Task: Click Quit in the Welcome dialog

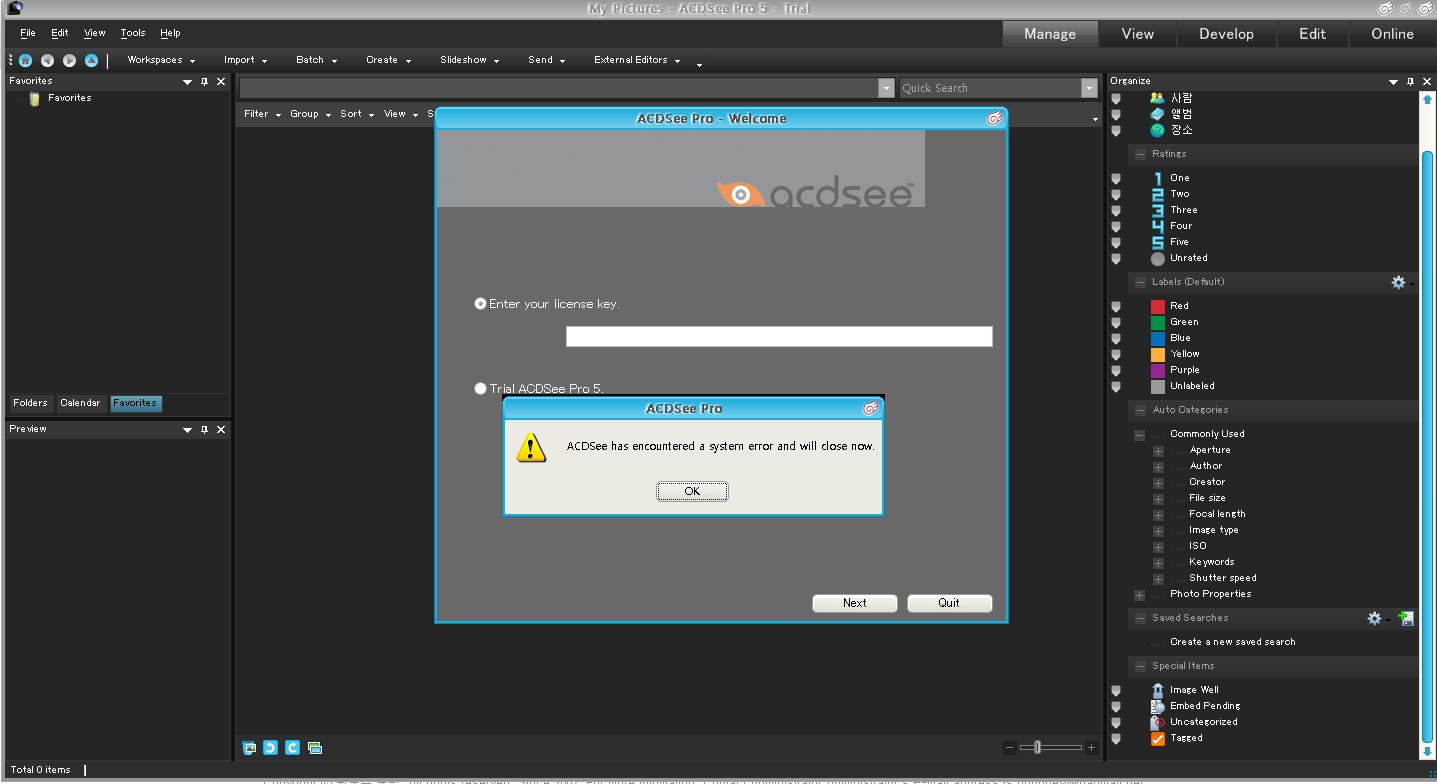Action: [x=949, y=603]
